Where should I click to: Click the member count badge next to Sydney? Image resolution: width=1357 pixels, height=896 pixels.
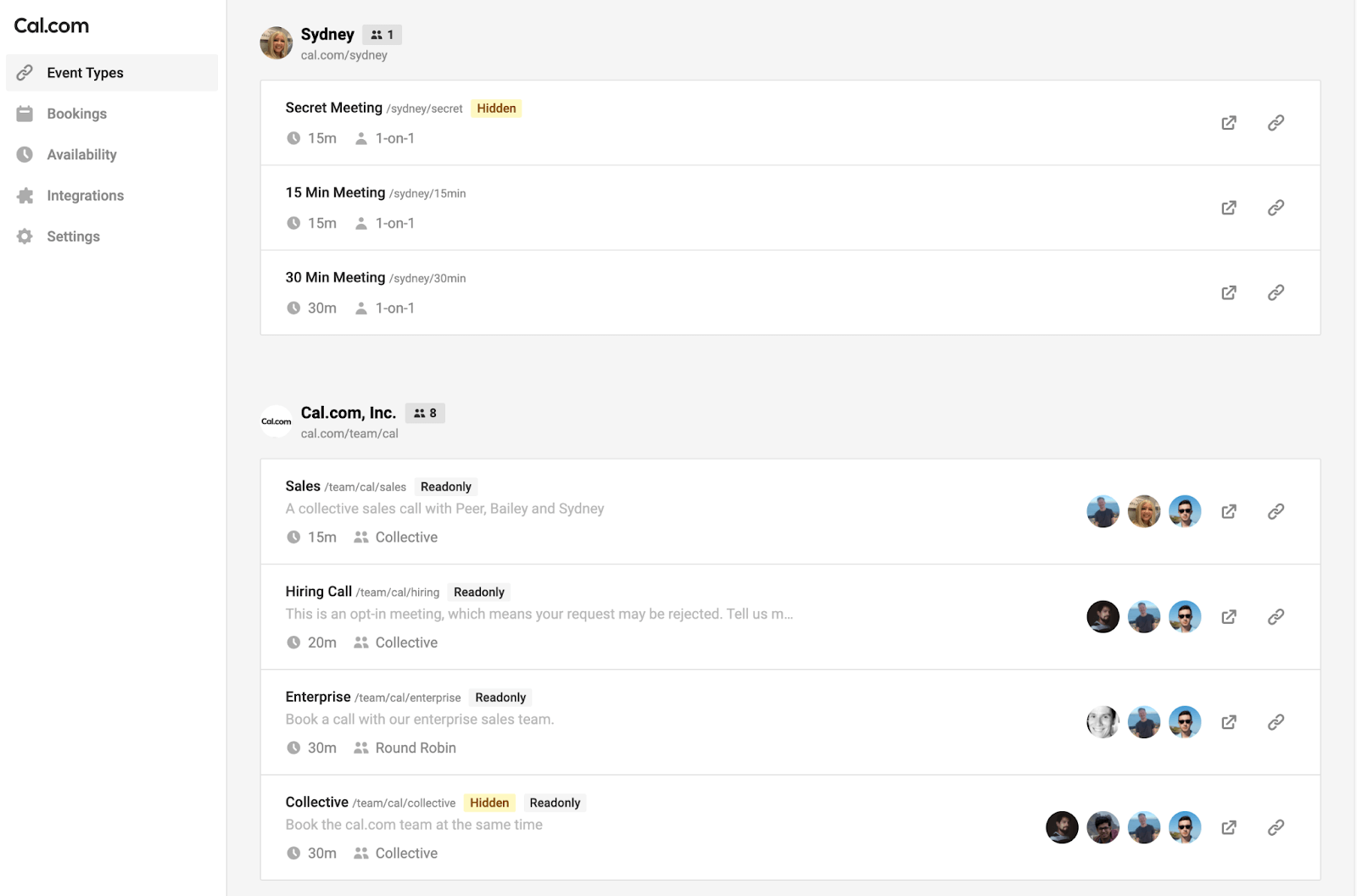coord(383,35)
